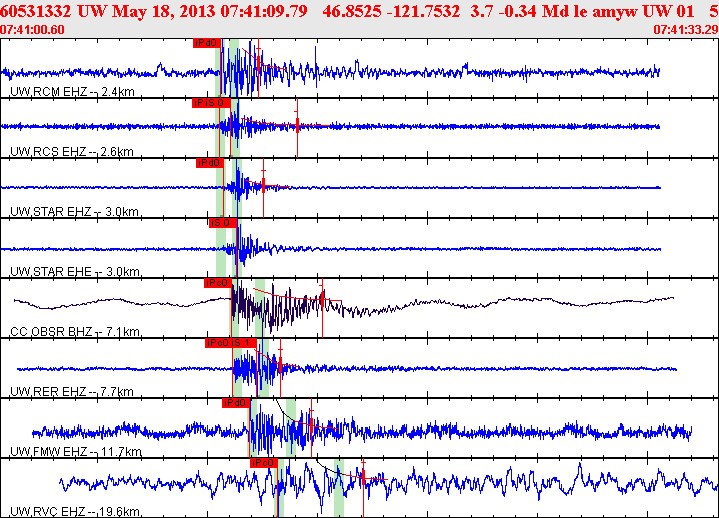Click the start time 07:41:00.60
The width and height of the screenshot is (719, 518).
32,30
